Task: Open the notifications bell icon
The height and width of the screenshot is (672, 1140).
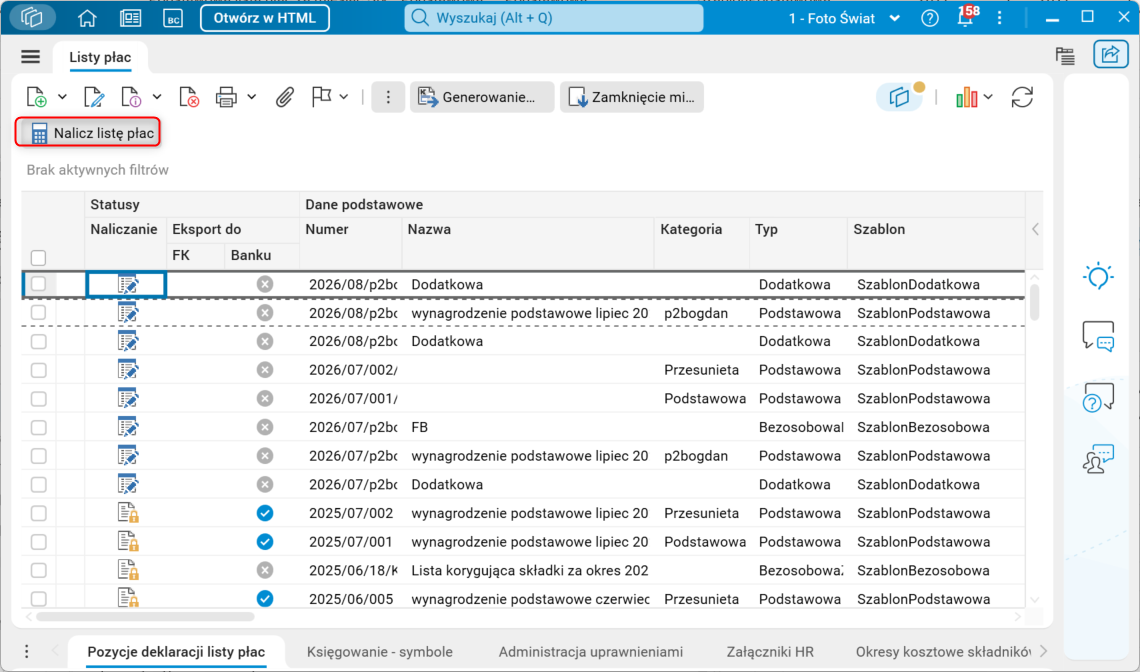Action: tap(966, 18)
